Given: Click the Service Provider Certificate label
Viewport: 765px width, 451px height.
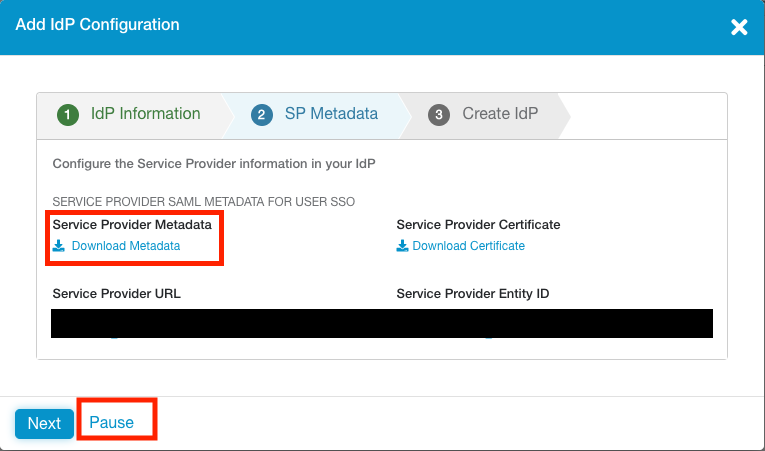Looking at the screenshot, I should pyautogui.click(x=478, y=225).
